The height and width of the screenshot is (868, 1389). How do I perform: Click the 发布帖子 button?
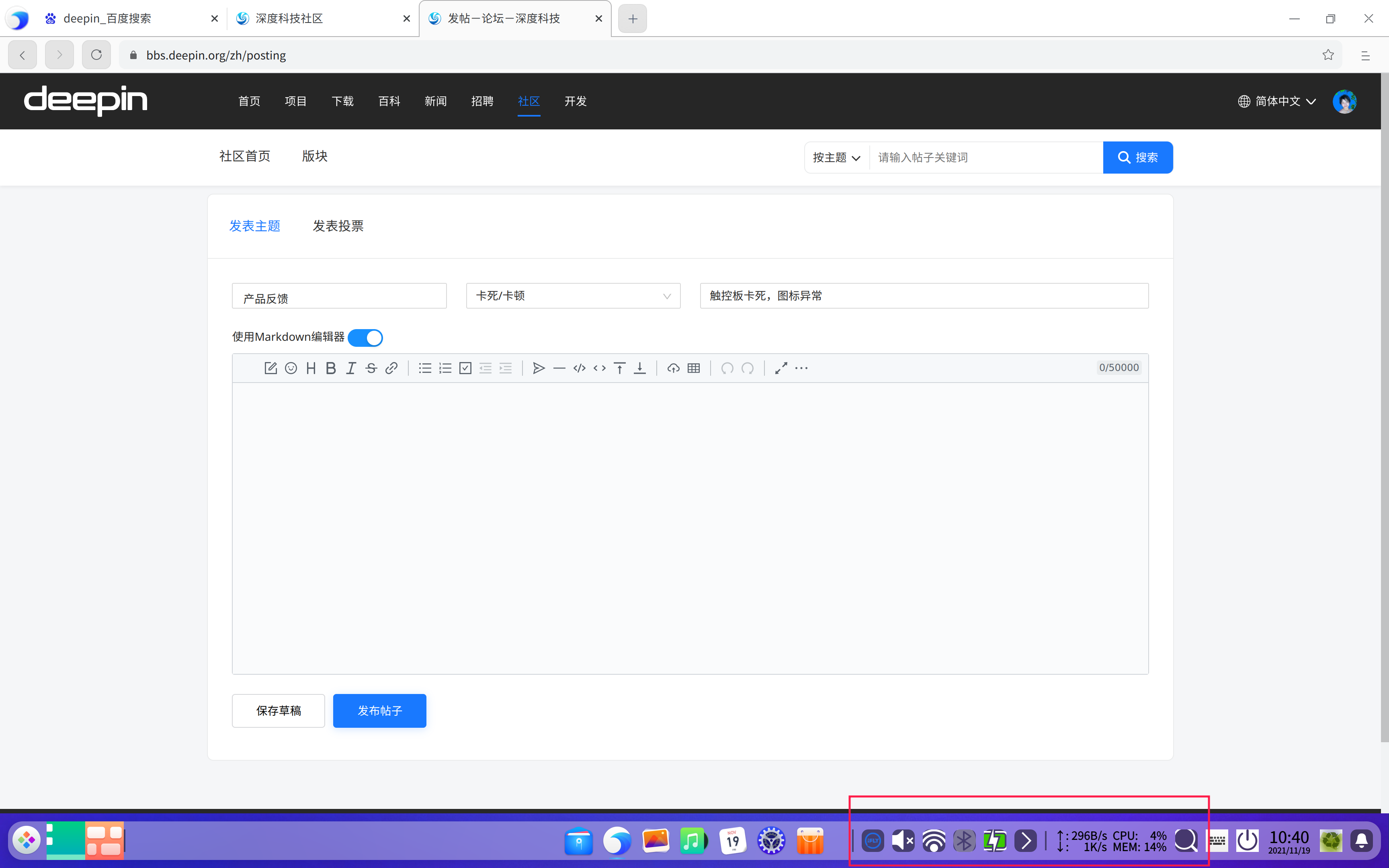[x=379, y=710]
